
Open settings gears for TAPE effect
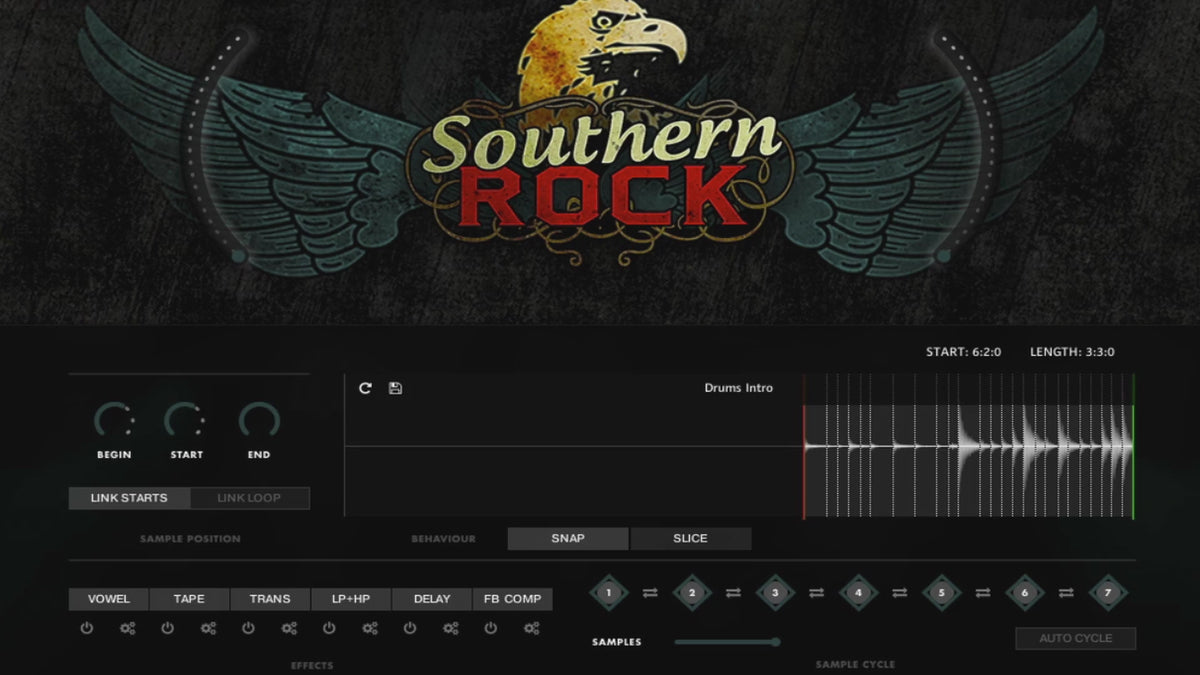(x=208, y=629)
